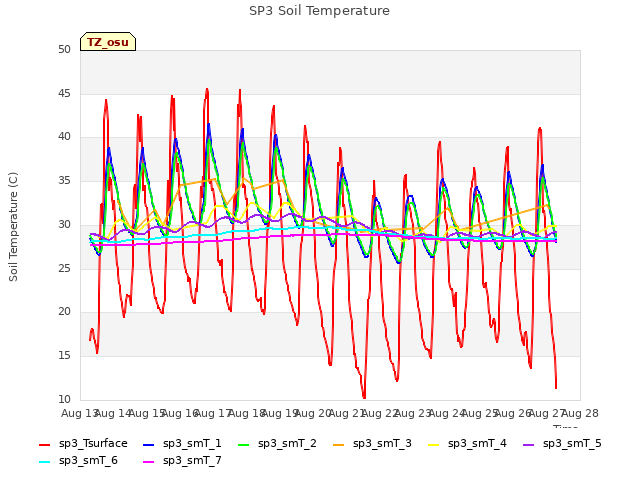Click blue sp3_smT_1 legend color marker

click(x=149, y=444)
